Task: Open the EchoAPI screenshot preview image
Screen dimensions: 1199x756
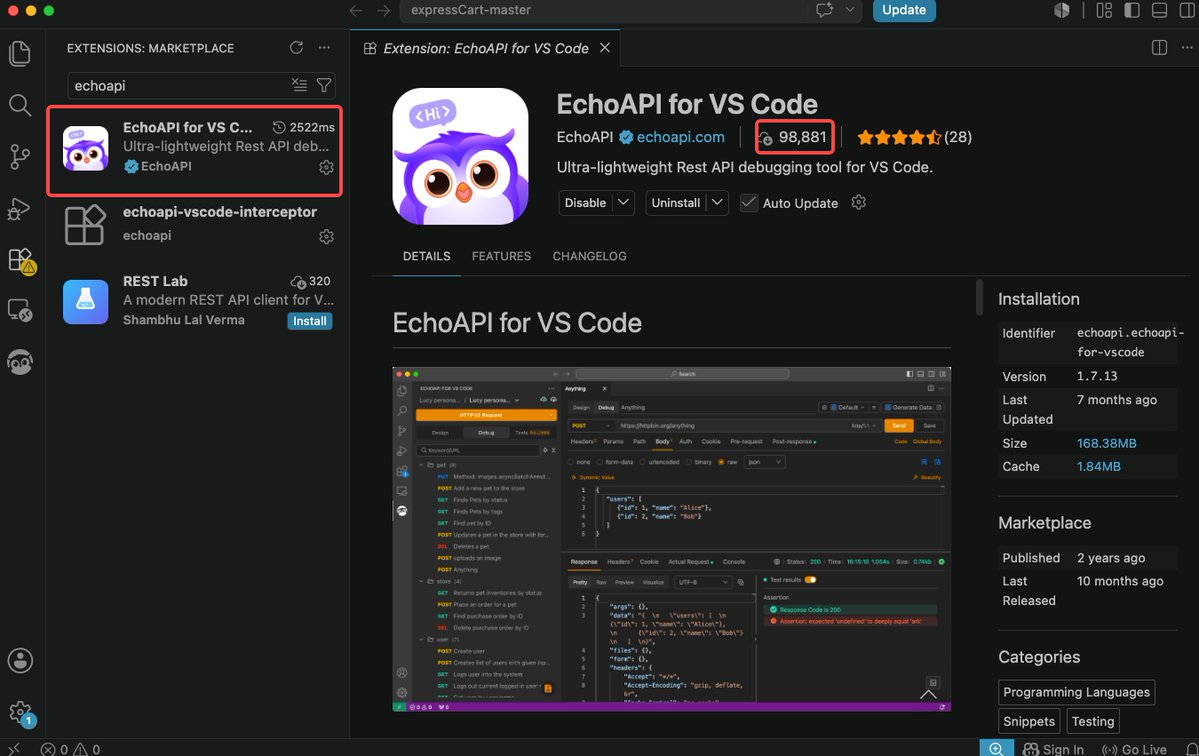Action: click(671, 539)
